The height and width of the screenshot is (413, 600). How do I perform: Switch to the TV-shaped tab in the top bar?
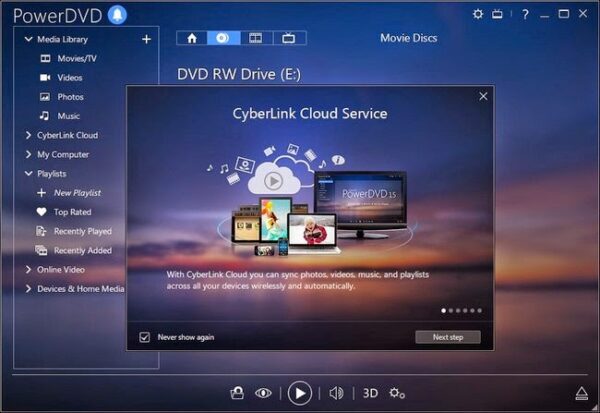point(289,38)
